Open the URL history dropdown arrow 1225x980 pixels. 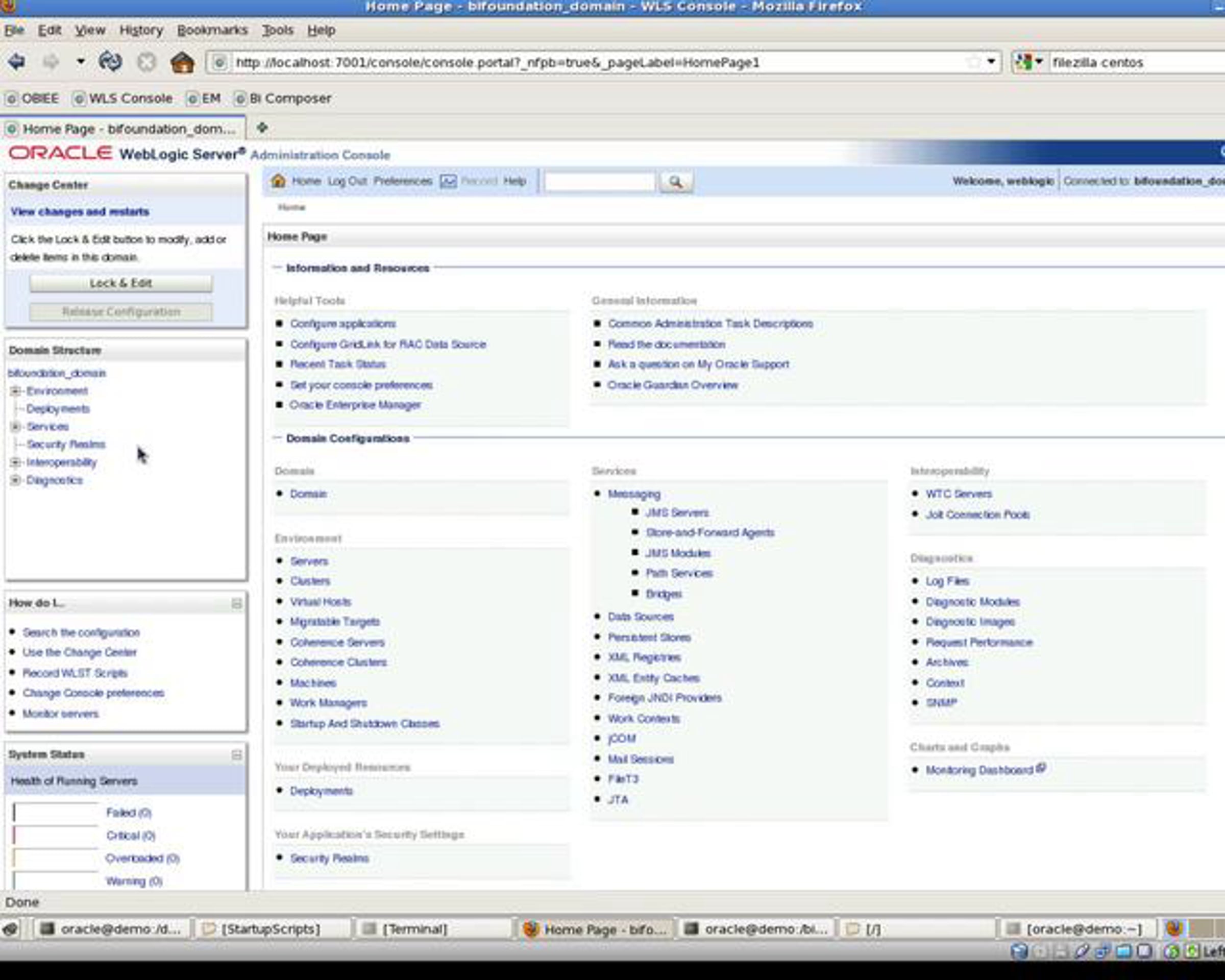991,61
